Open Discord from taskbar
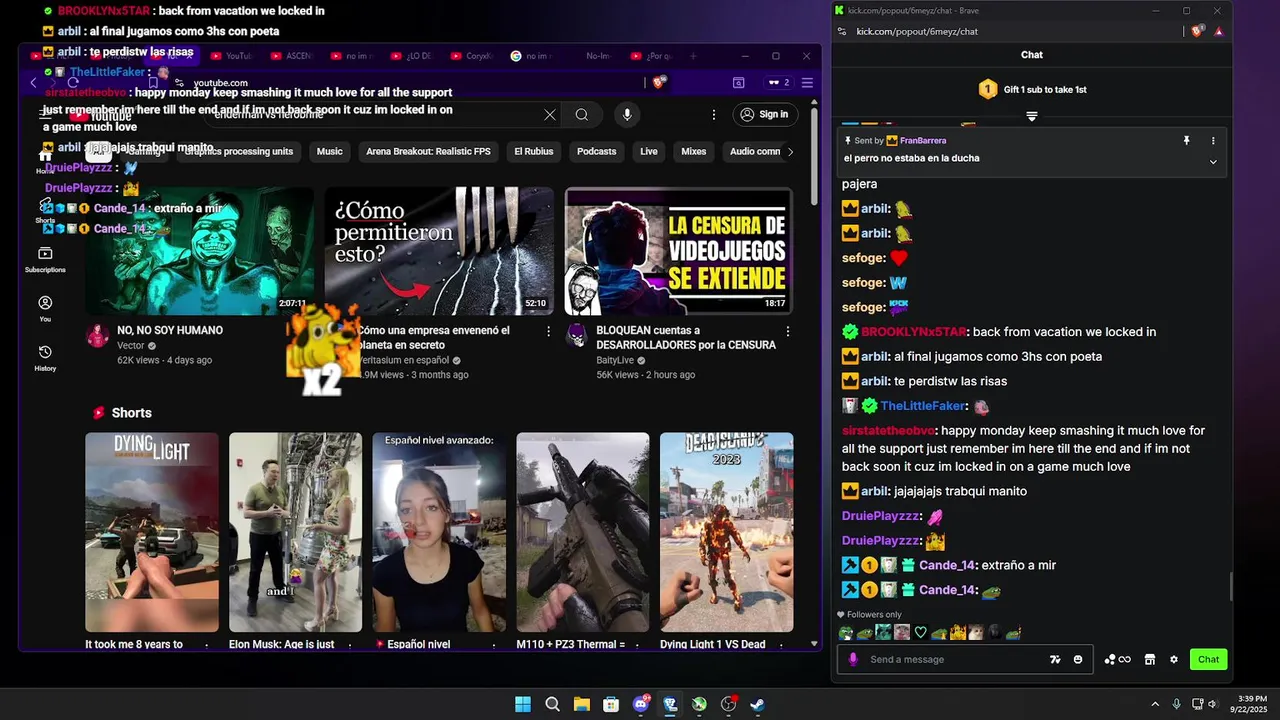Image resolution: width=1280 pixels, height=720 pixels. coord(641,704)
